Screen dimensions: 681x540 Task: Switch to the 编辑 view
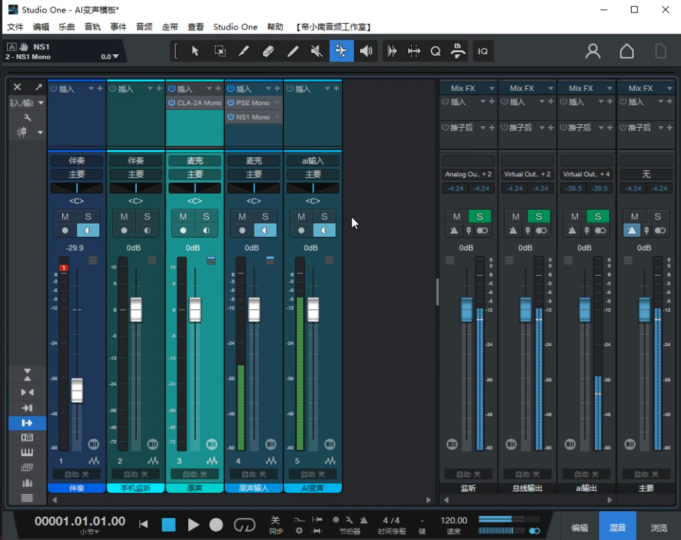579,526
